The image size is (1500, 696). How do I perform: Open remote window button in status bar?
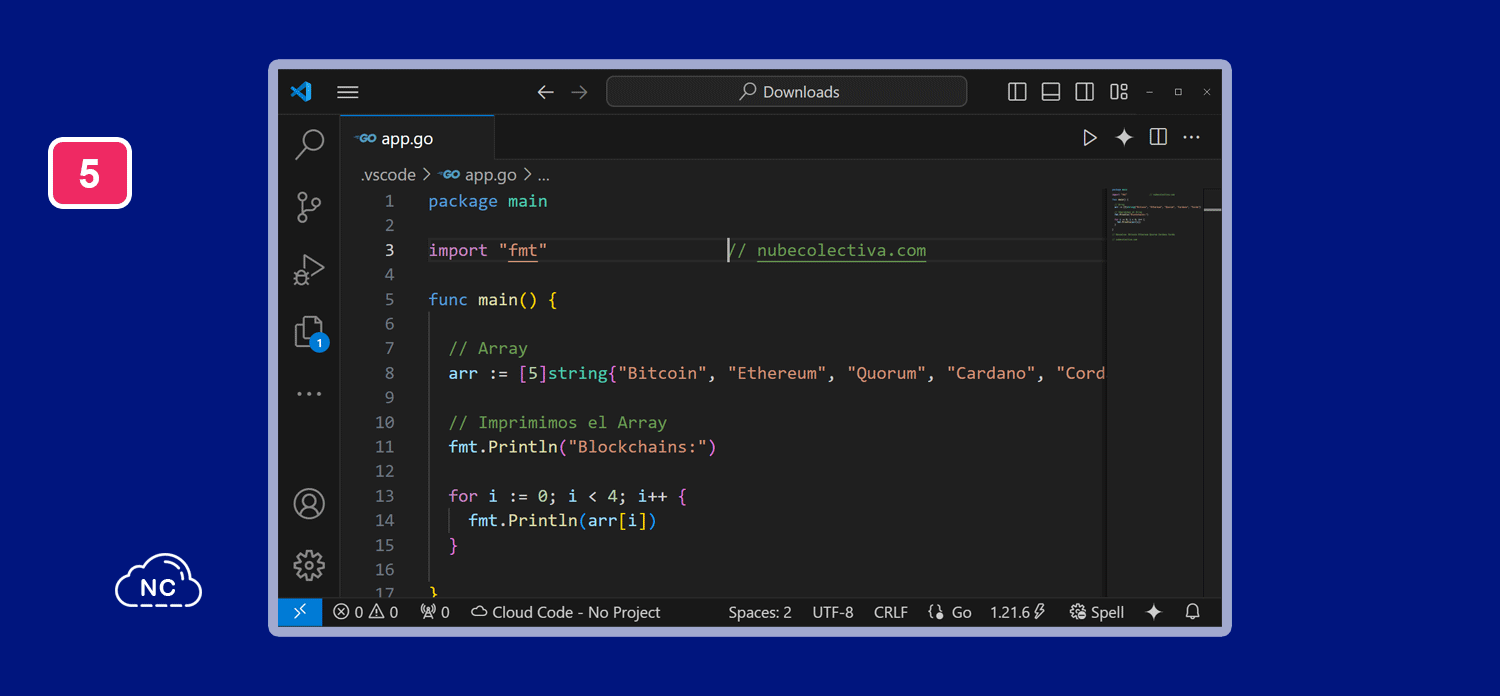[x=300, y=612]
